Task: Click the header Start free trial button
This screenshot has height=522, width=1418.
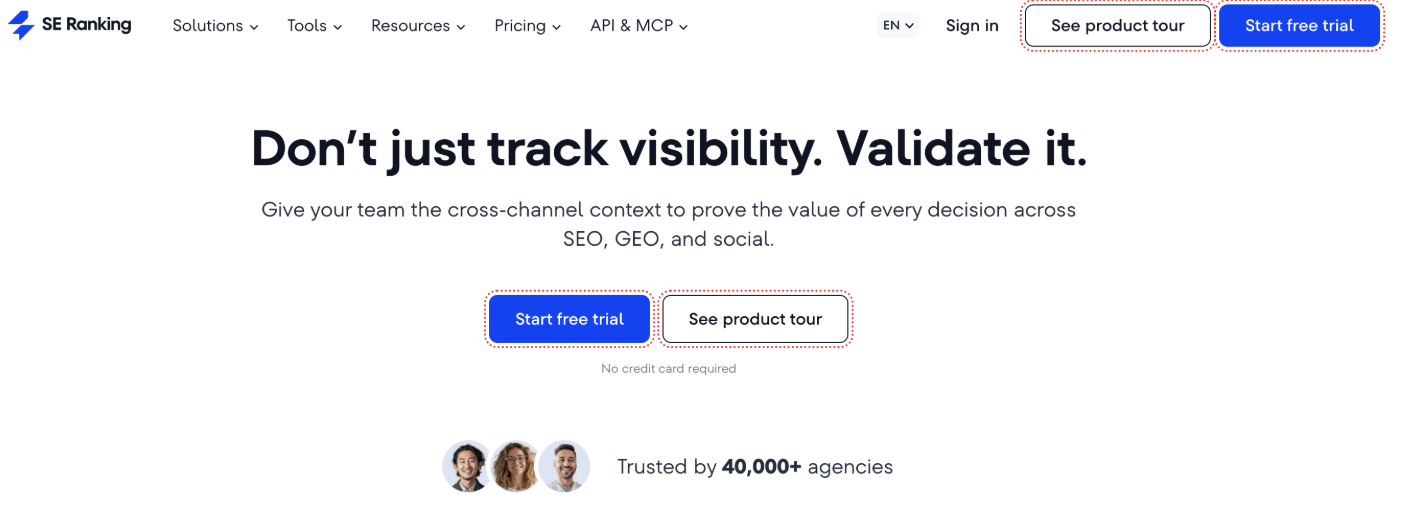Action: coord(1300,26)
